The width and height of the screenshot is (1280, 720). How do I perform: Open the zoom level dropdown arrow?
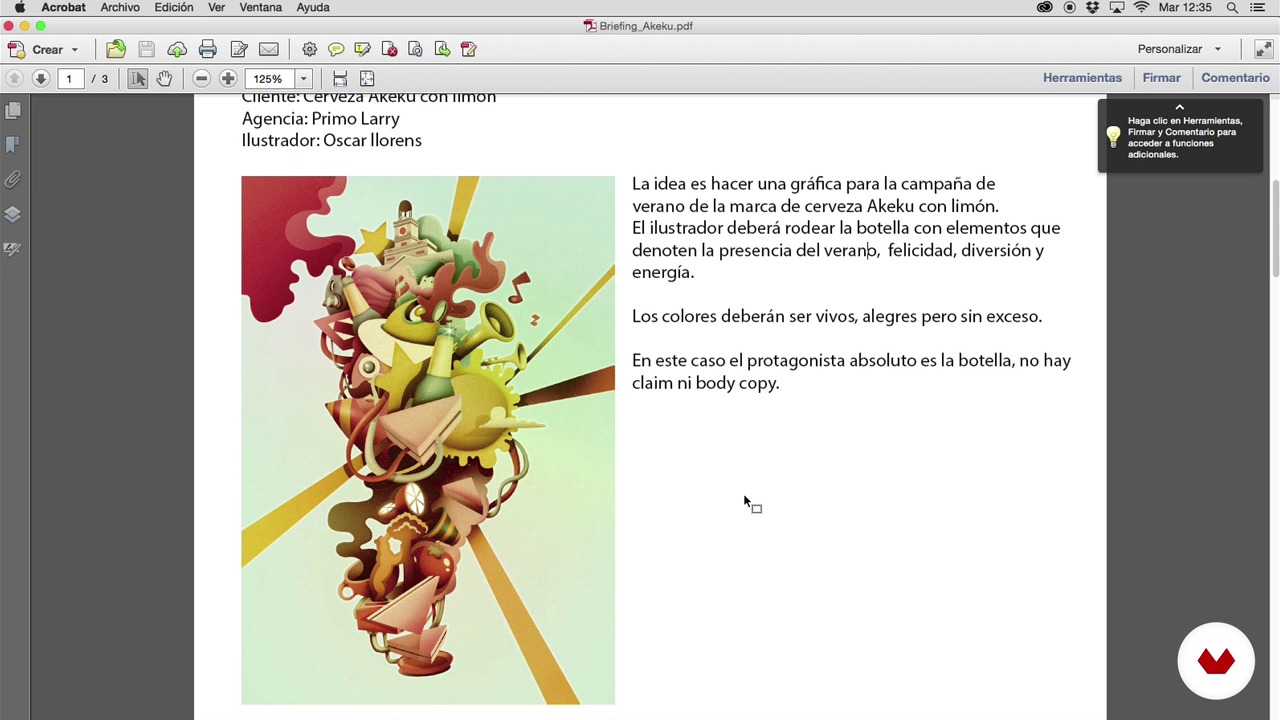(303, 78)
